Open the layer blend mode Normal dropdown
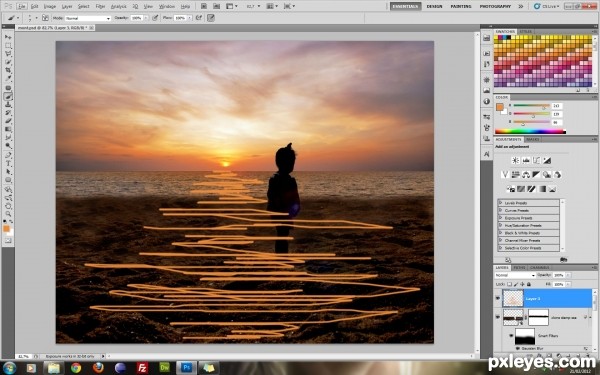The width and height of the screenshot is (600, 375). pyautogui.click(x=515, y=275)
